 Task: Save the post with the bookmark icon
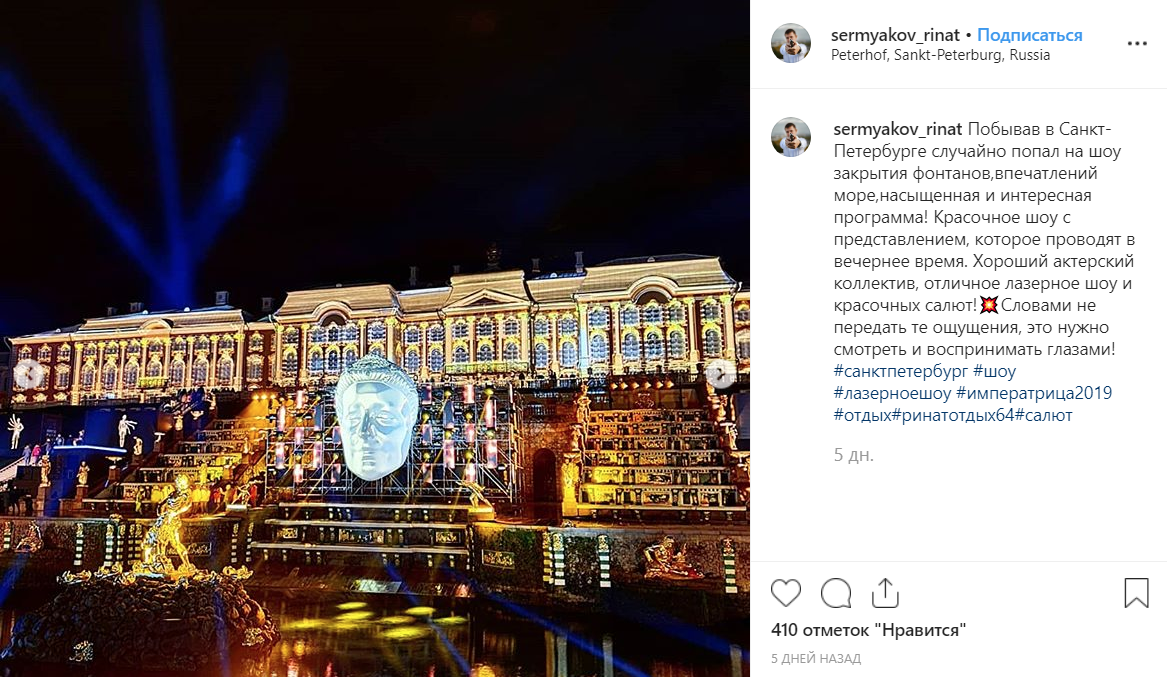[x=1136, y=593]
